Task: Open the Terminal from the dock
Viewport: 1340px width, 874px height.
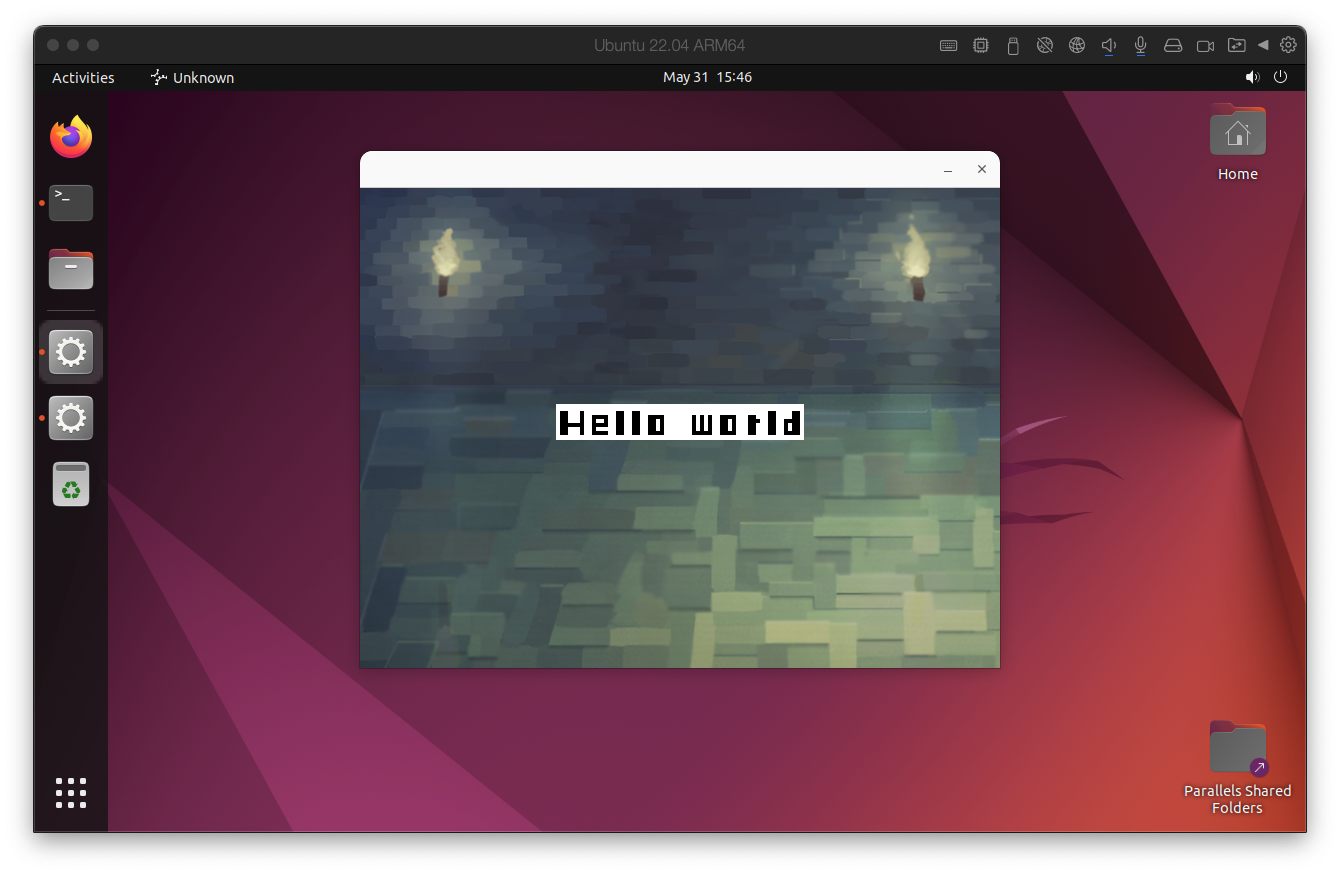Action: coord(71,203)
